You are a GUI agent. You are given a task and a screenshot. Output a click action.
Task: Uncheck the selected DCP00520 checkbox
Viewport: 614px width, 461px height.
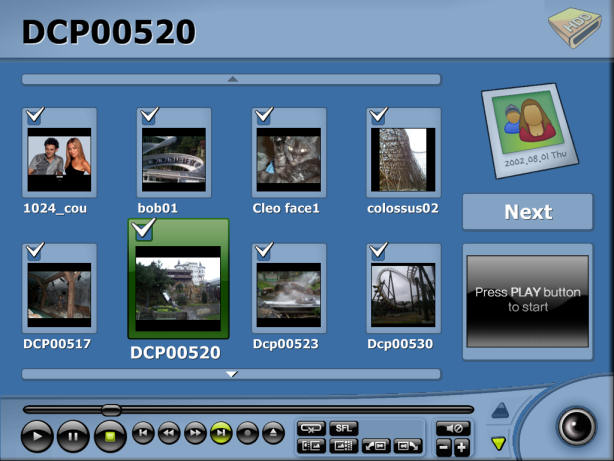click(144, 229)
